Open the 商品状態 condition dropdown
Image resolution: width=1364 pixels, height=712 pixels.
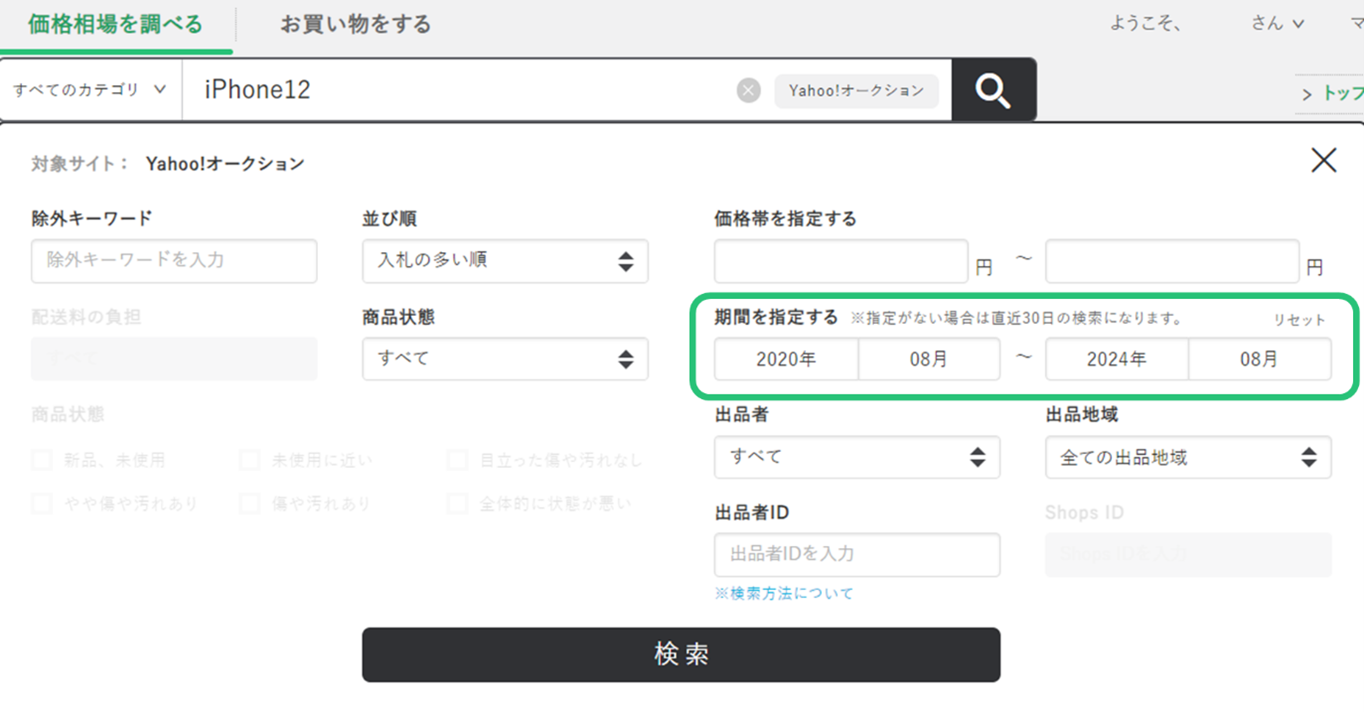(x=505, y=359)
